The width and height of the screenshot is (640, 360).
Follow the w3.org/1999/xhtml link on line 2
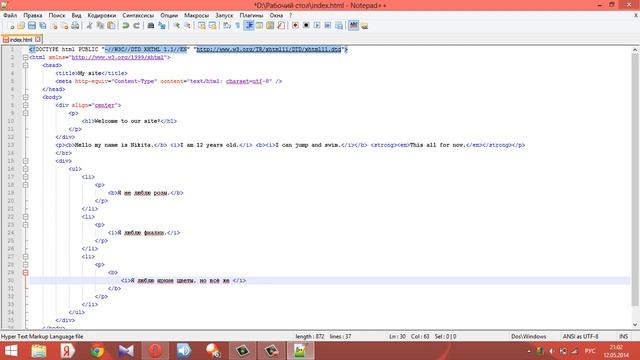(x=118, y=58)
